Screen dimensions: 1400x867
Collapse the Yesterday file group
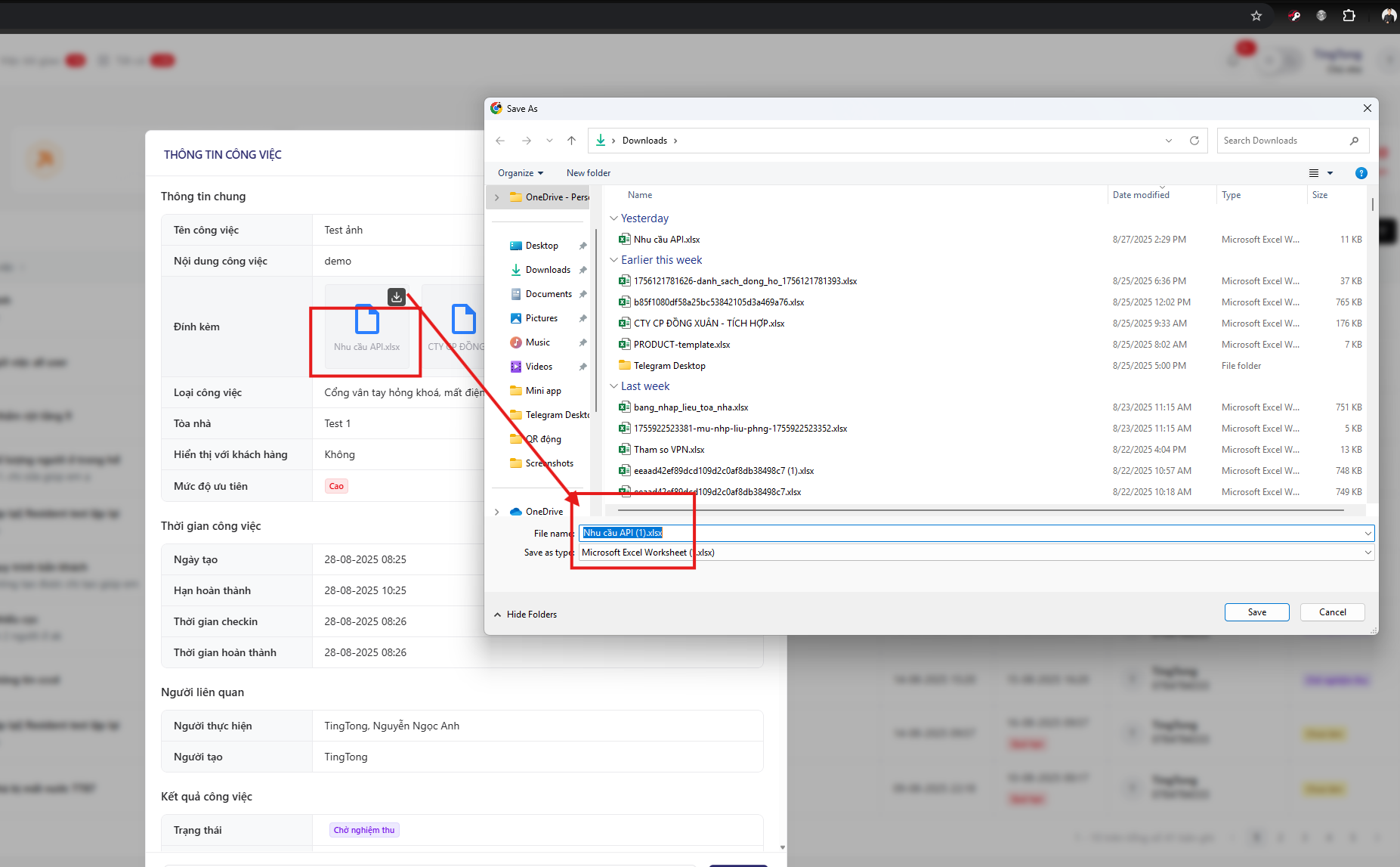pos(613,218)
